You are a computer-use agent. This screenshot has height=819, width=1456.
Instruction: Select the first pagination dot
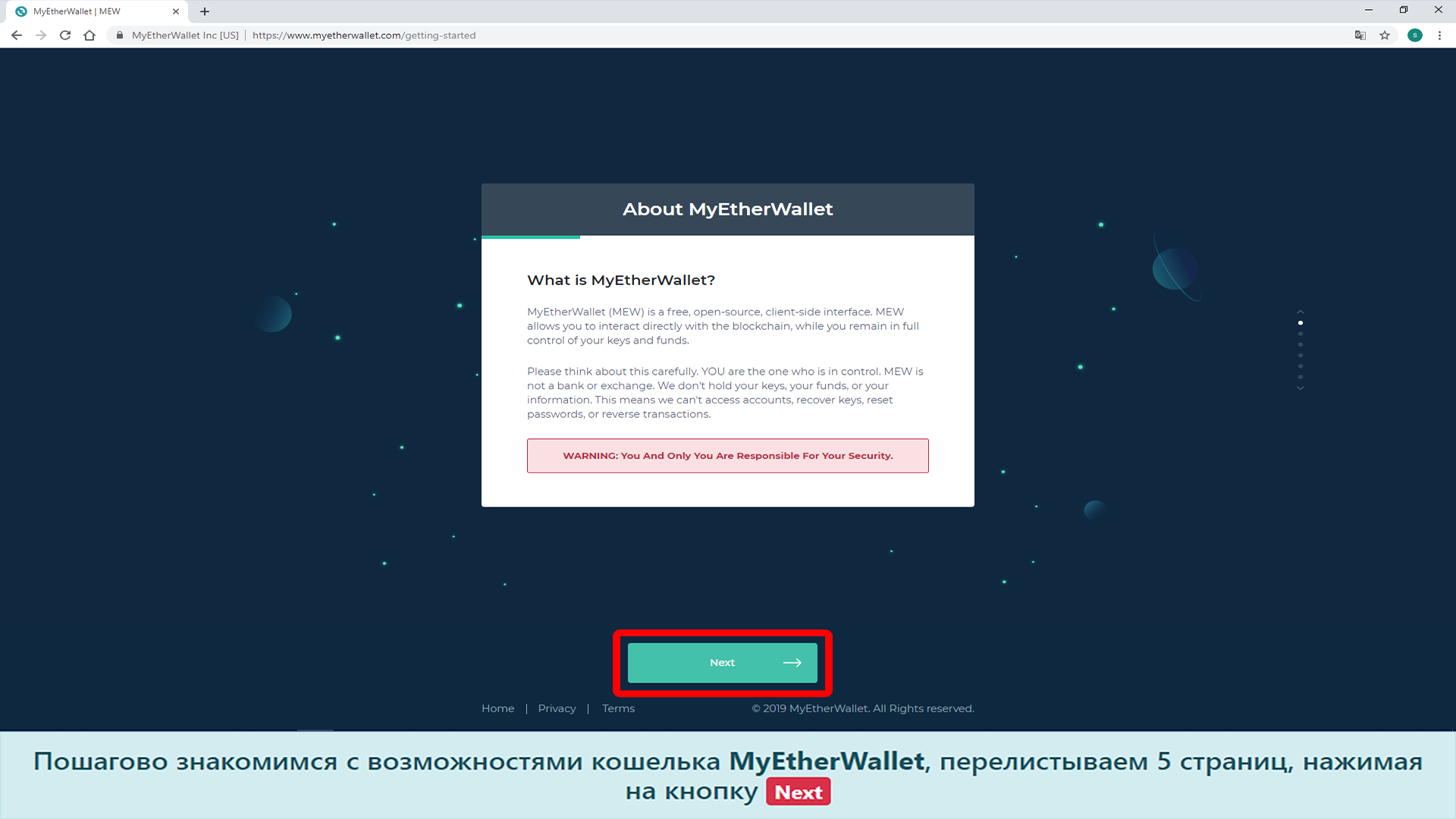pyautogui.click(x=1301, y=323)
